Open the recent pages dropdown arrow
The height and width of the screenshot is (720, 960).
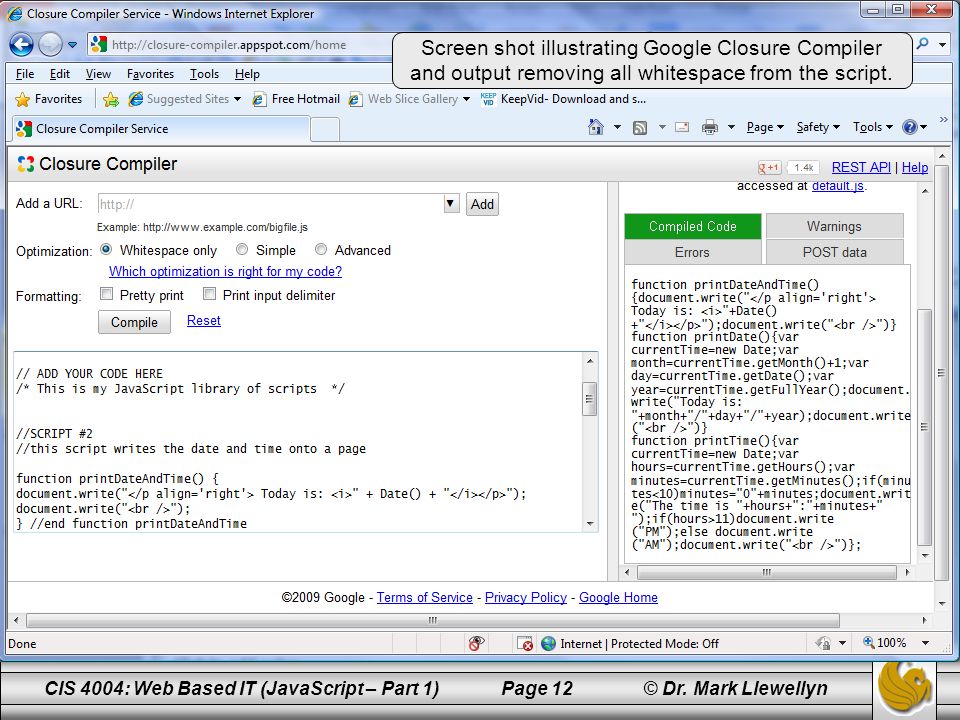coord(72,45)
